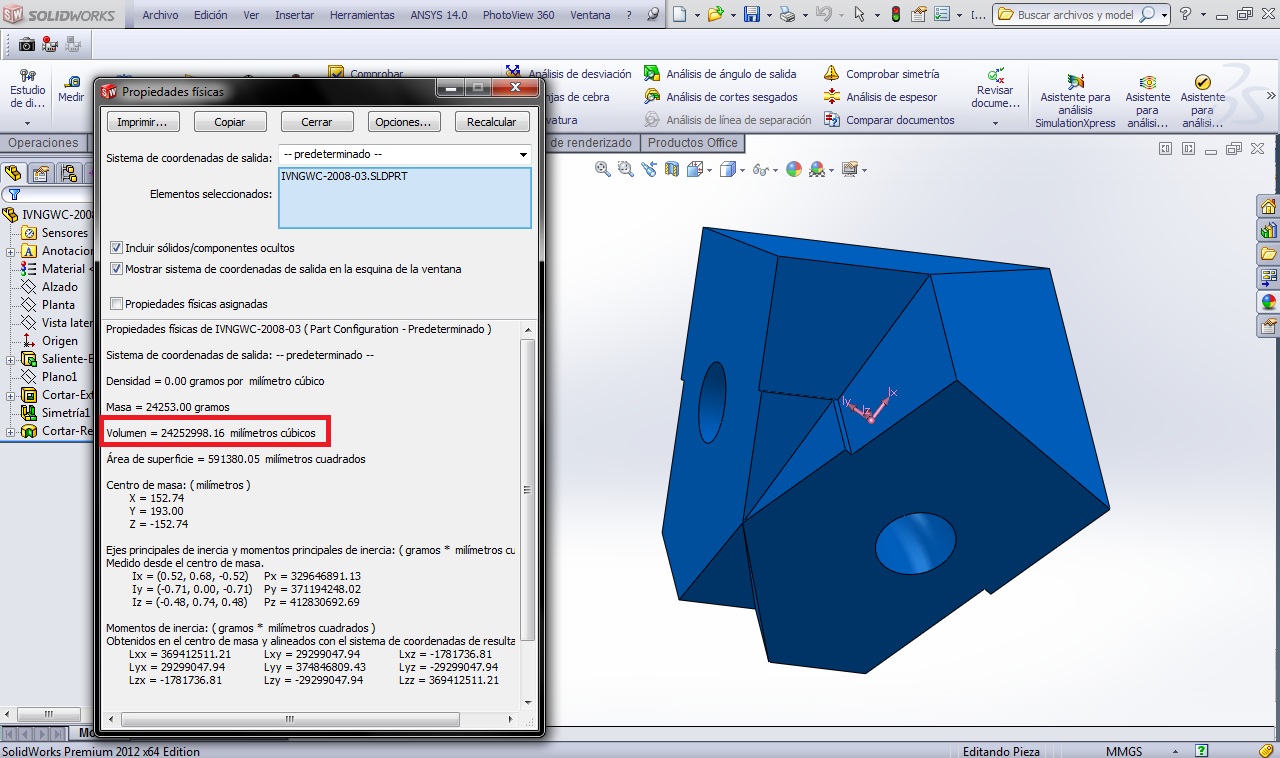This screenshot has height=758, width=1280.
Task: Open the Insertar menu
Action: click(x=294, y=15)
